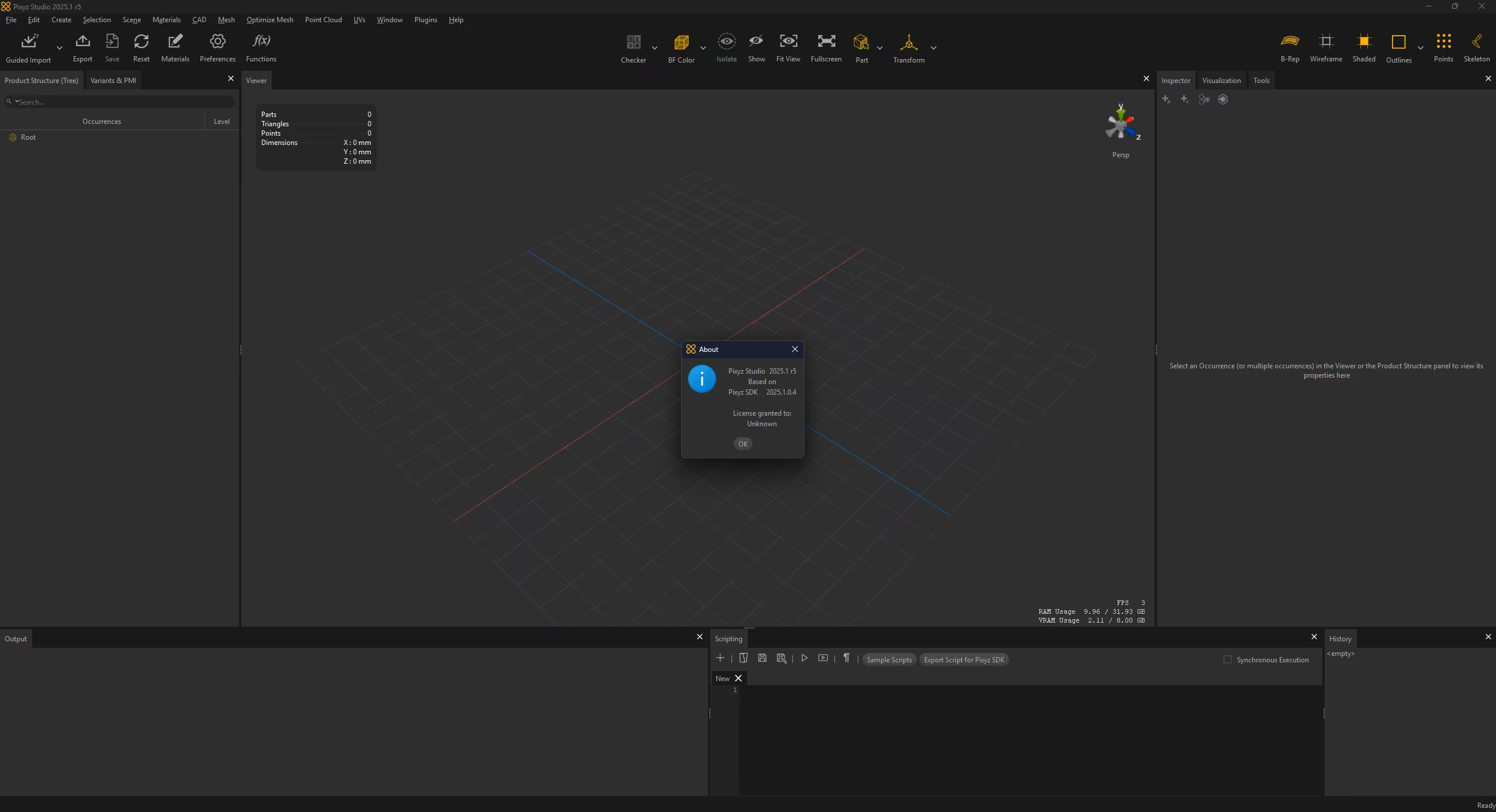Switch to the Visualization tab
The width and height of the screenshot is (1496, 812).
tap(1221, 81)
